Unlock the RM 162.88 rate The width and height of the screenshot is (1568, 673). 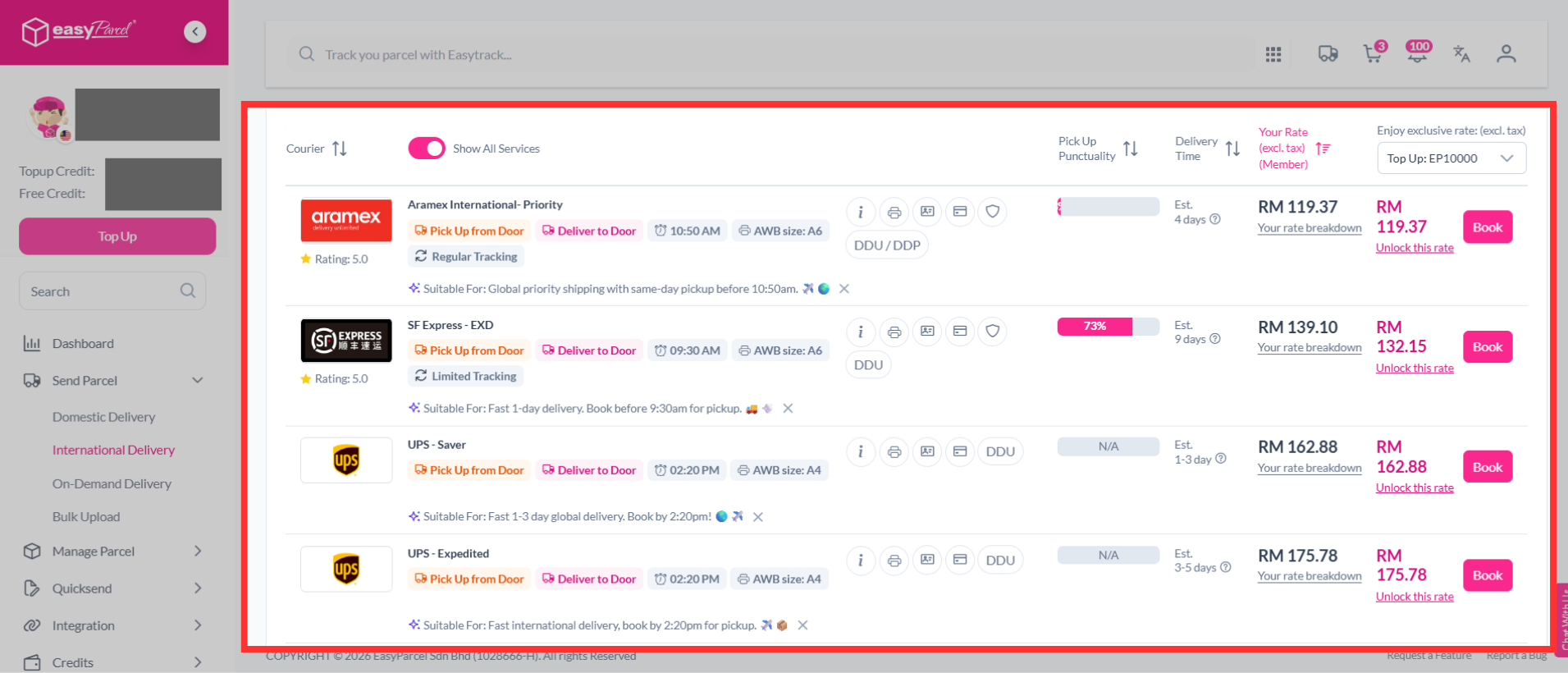coord(1415,488)
